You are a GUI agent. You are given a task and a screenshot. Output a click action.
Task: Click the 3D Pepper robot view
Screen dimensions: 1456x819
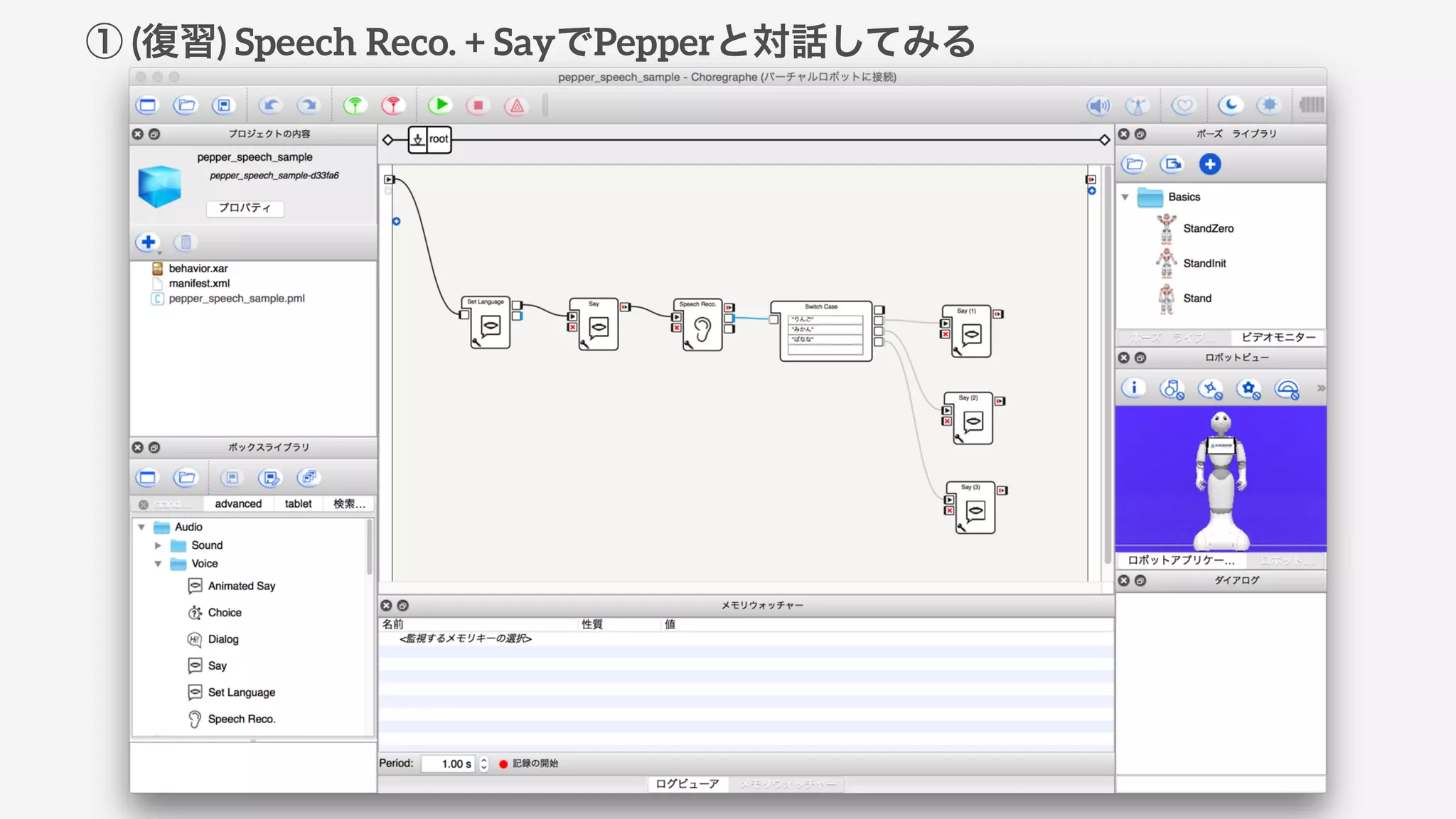point(1221,478)
